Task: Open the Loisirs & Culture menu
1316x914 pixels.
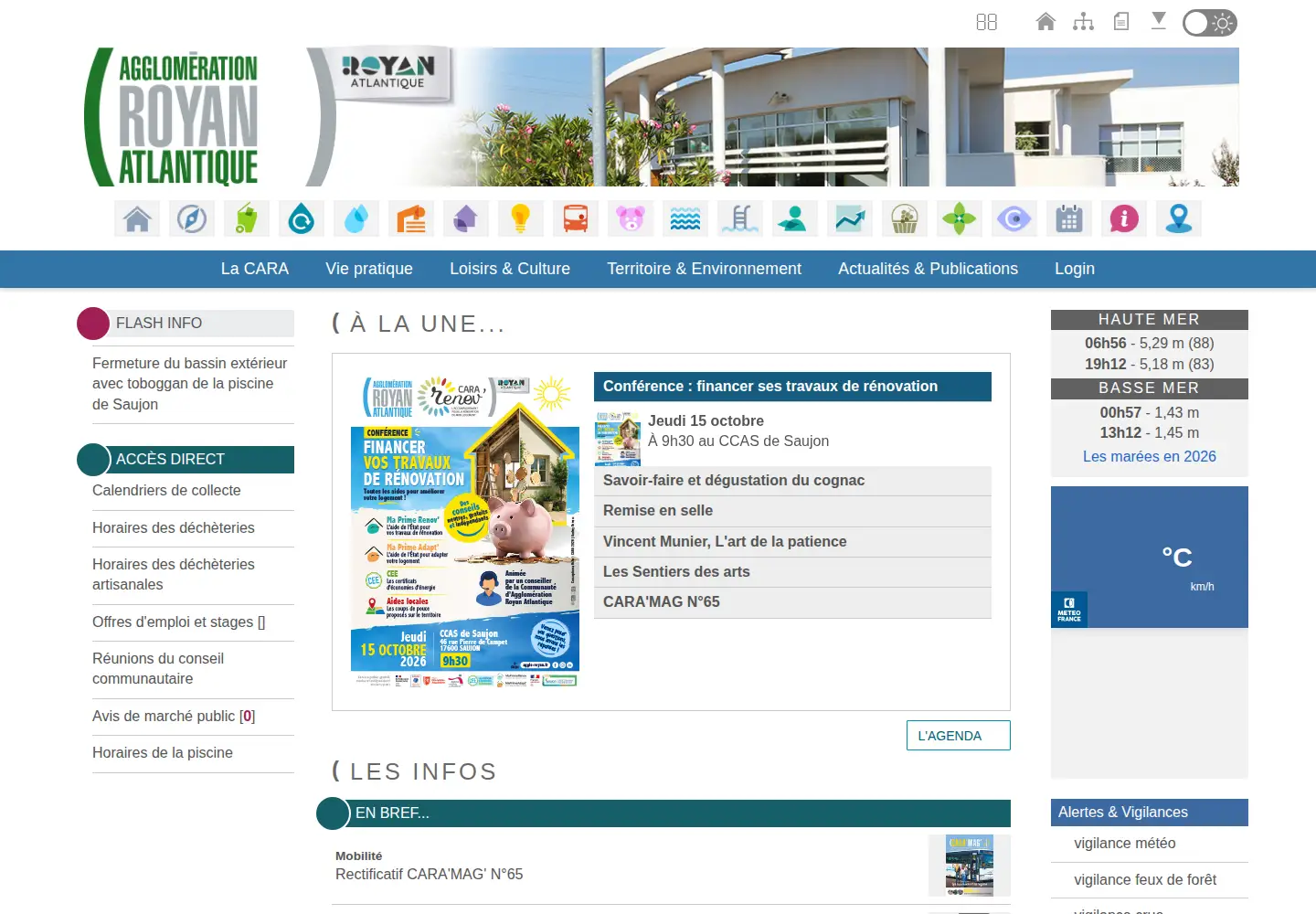Action: tap(510, 269)
